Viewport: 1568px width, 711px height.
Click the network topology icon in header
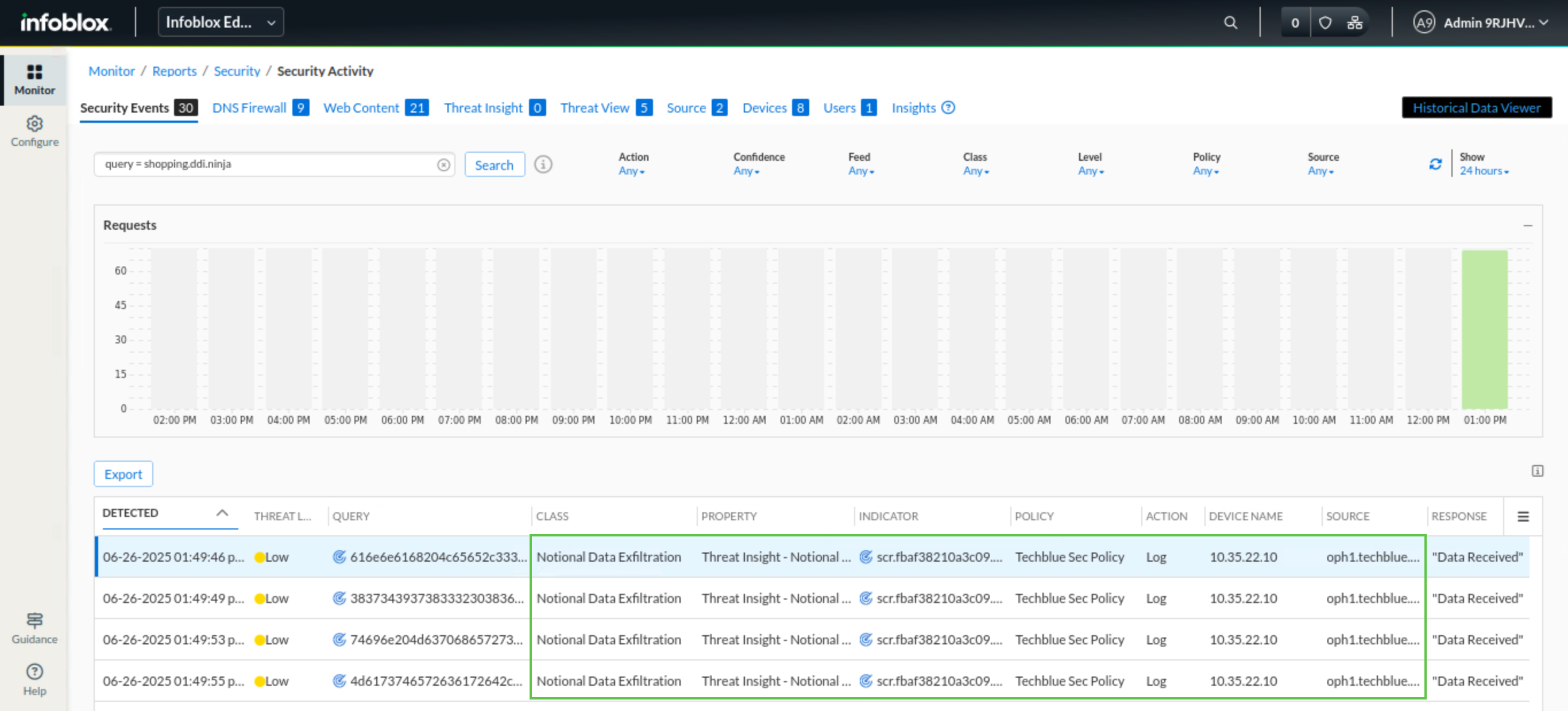(1354, 22)
